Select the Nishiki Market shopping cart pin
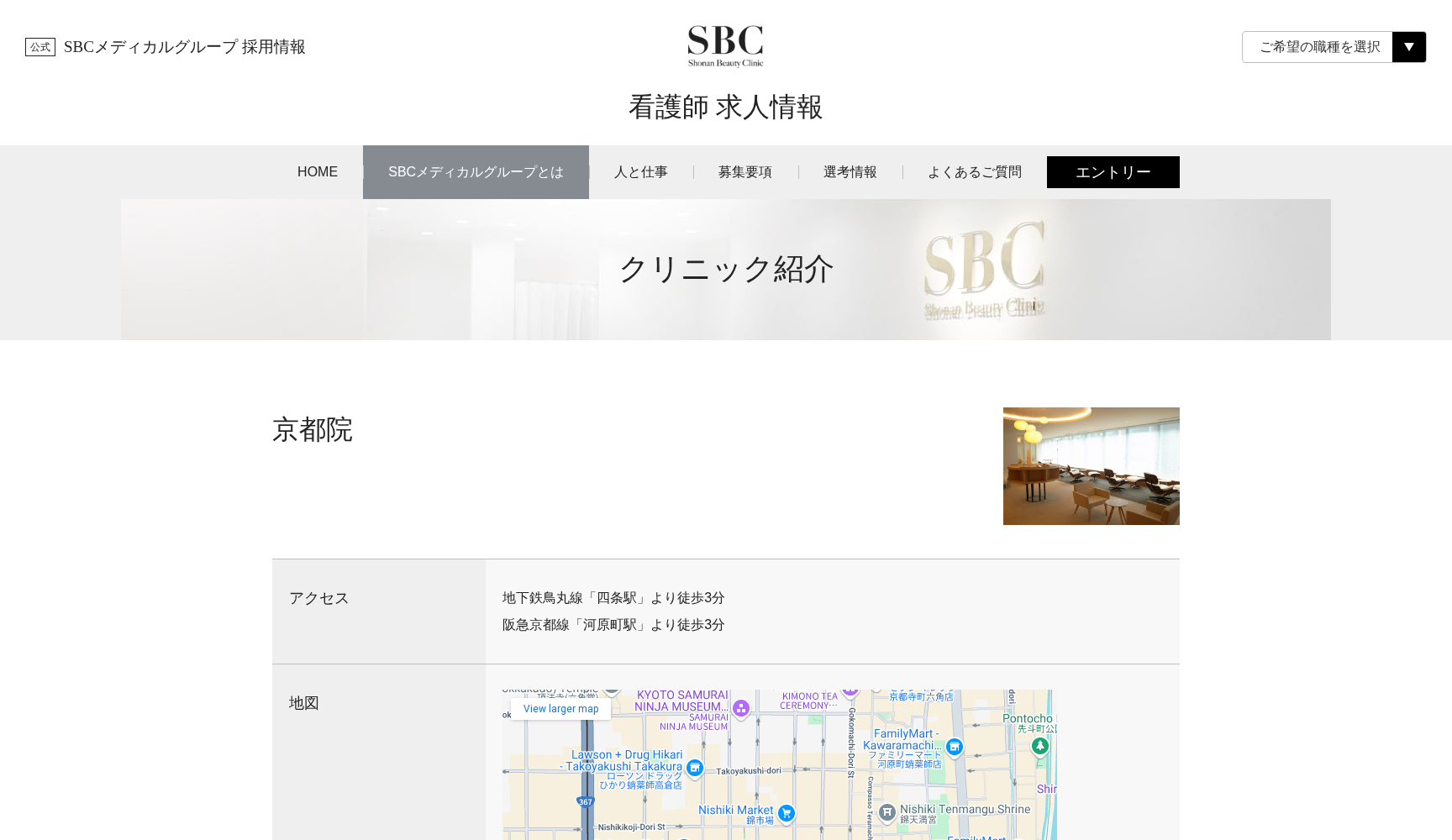The width and height of the screenshot is (1452, 840). [786, 812]
